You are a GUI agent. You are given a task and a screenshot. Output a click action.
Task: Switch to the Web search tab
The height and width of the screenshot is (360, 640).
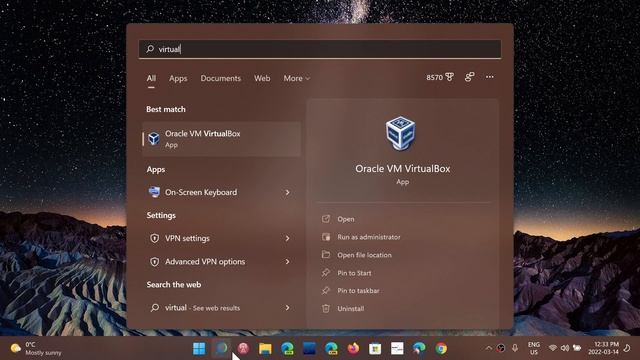(x=262, y=78)
